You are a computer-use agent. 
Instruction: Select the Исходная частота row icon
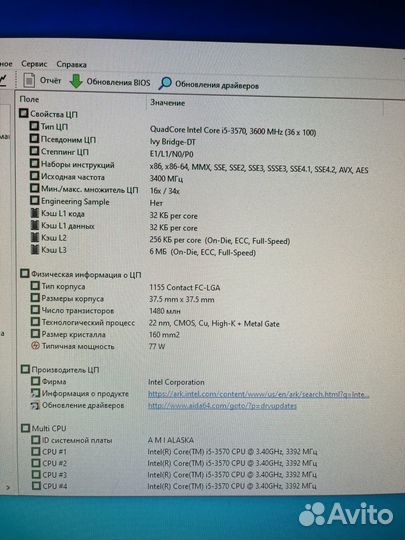(34, 176)
